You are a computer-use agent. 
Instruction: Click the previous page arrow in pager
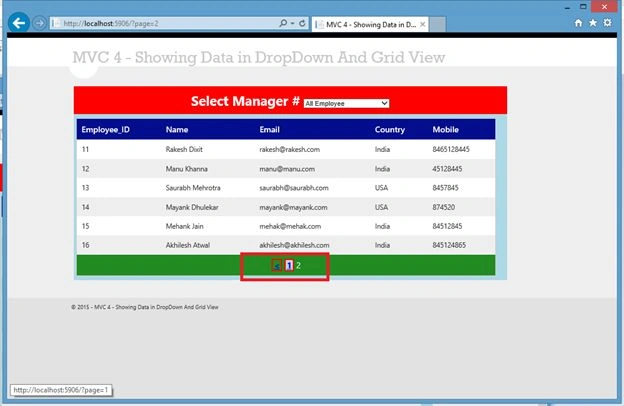277,265
